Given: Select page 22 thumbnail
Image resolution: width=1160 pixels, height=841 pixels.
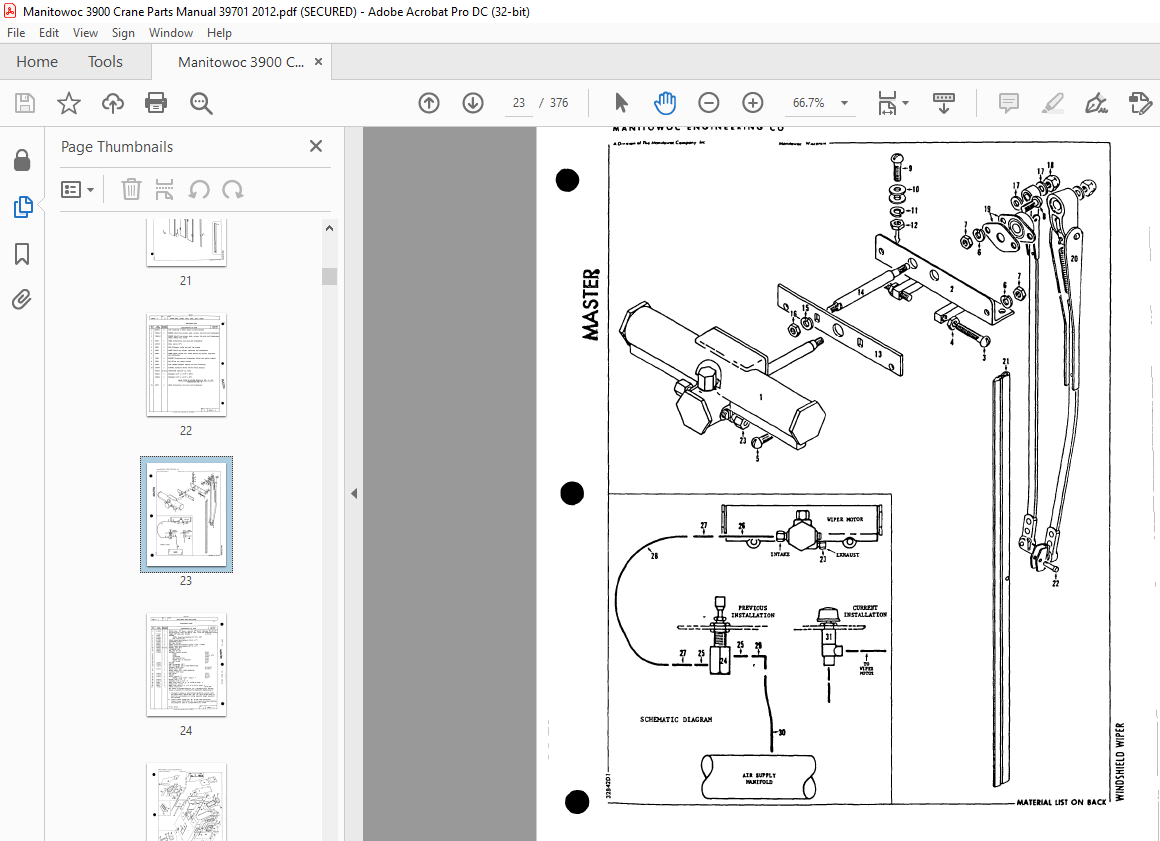Looking at the screenshot, I should click(x=186, y=365).
